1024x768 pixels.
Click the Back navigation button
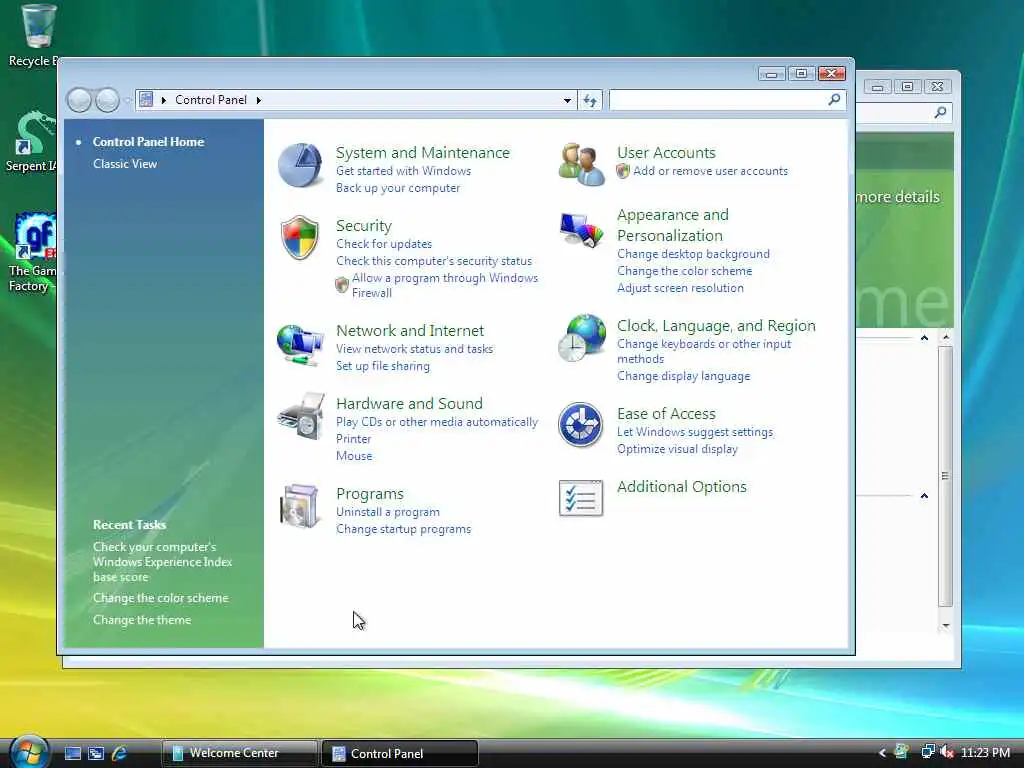point(80,100)
